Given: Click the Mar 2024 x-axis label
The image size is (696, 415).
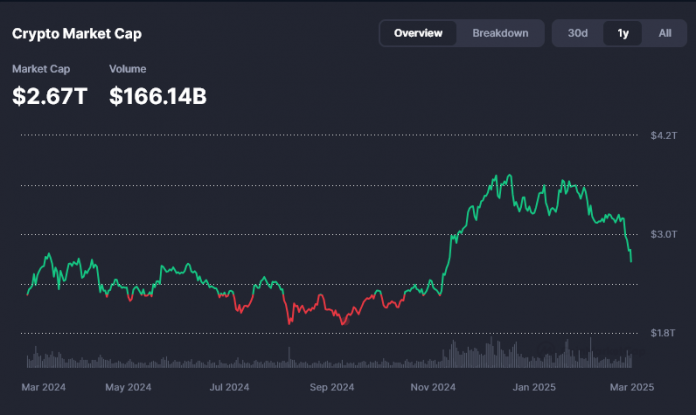Looking at the screenshot, I should [45, 386].
